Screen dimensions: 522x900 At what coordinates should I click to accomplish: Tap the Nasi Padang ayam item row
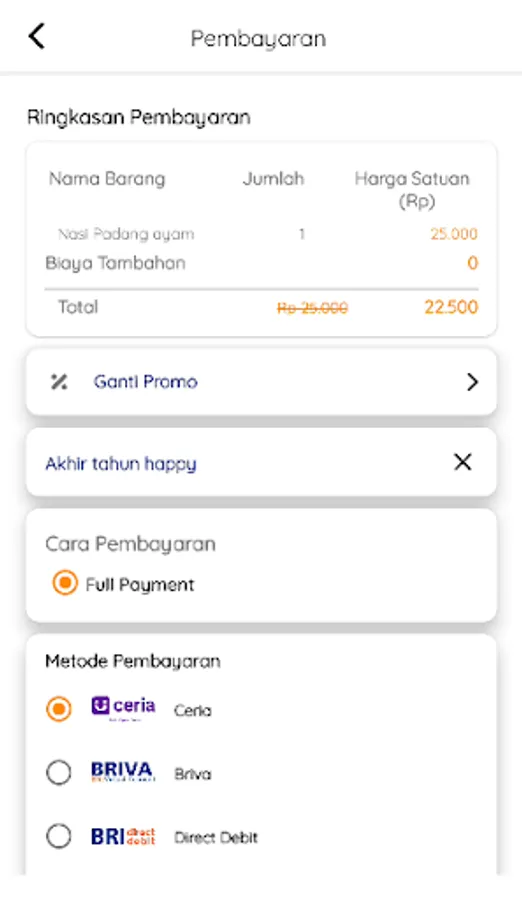coord(261,234)
